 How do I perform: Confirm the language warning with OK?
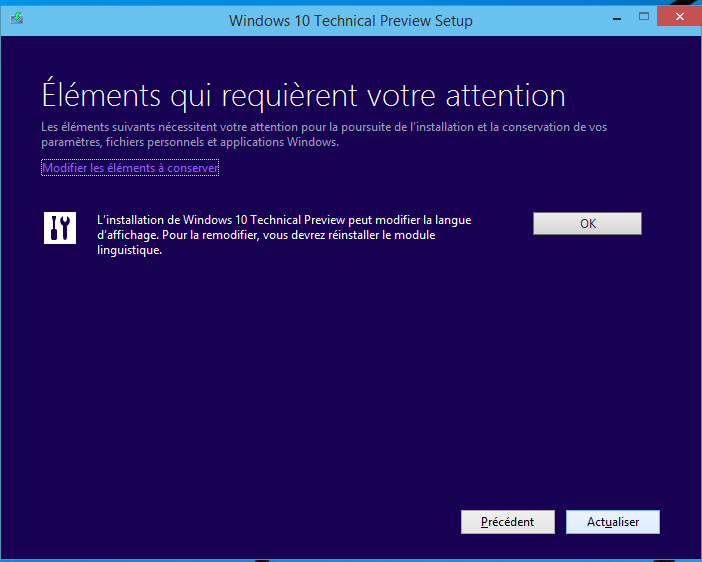pos(587,223)
